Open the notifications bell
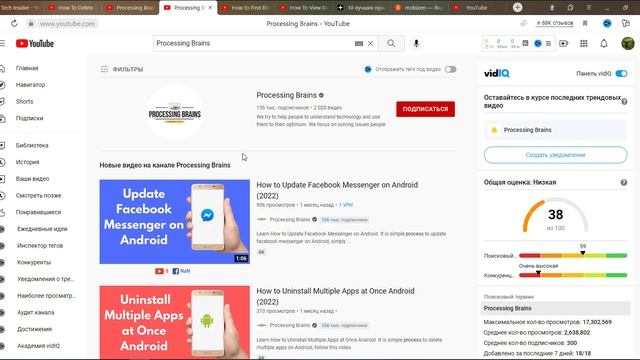This screenshot has width=640, height=360. coord(604,43)
